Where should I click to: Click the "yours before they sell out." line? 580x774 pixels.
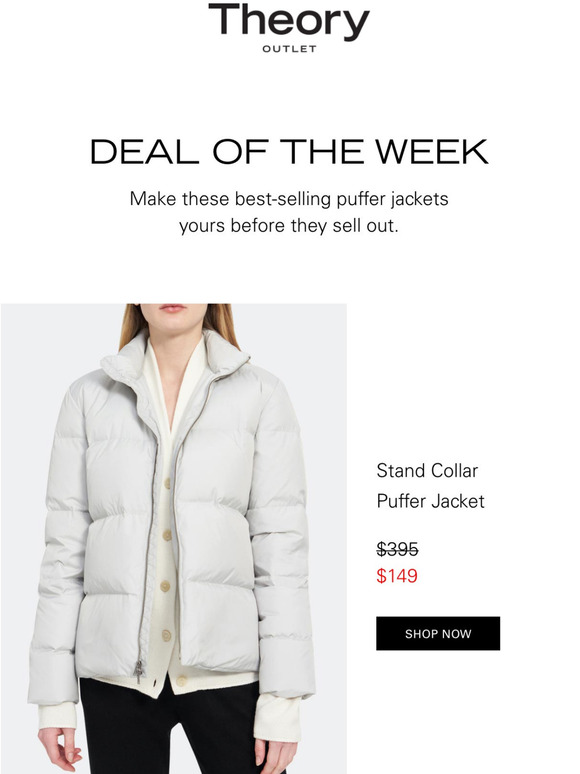click(289, 226)
